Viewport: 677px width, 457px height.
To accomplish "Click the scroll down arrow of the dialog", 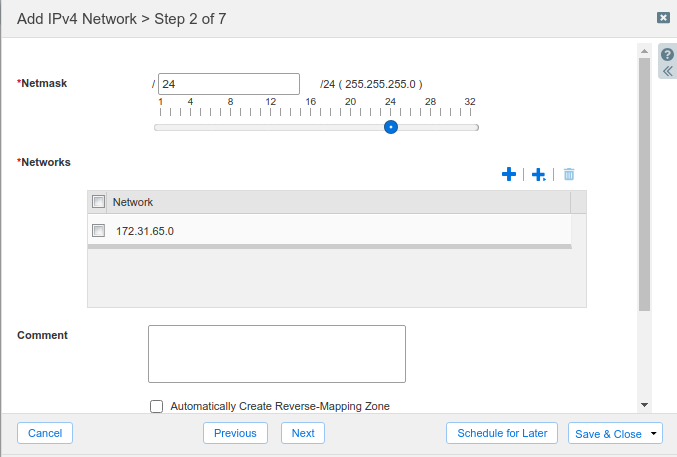I will coord(644,405).
